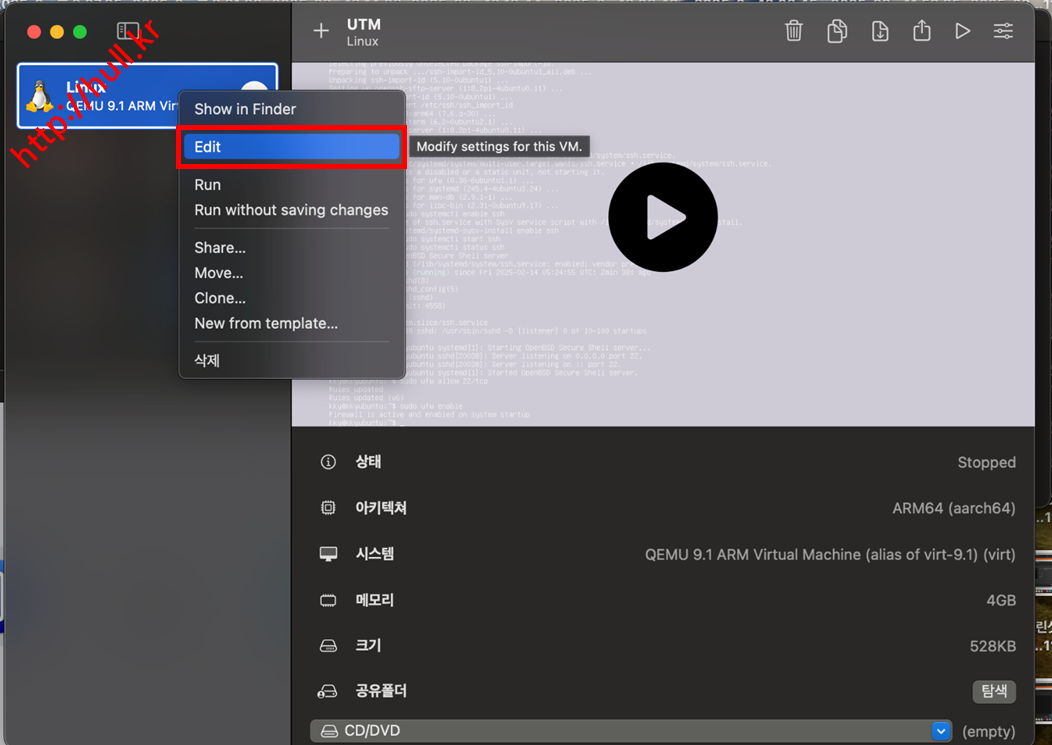Viewport: 1052px width, 745px height.
Task: Select Edit in the context menu
Action: click(x=292, y=147)
